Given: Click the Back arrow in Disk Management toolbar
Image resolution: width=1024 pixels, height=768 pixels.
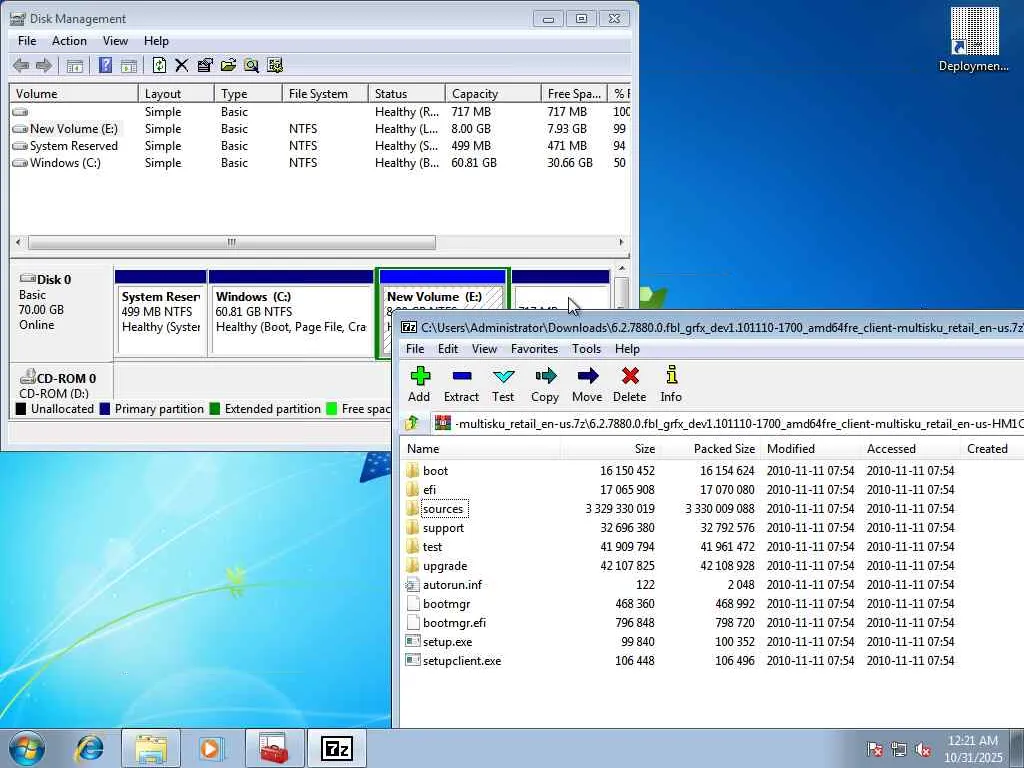Looking at the screenshot, I should pos(21,65).
